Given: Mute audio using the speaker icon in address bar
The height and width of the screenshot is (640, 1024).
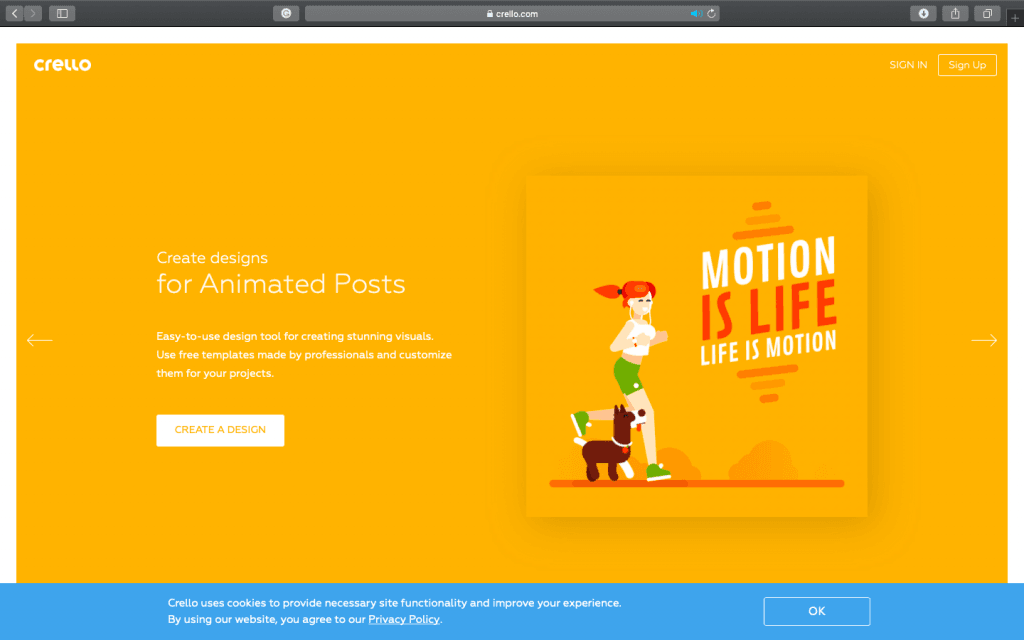Looking at the screenshot, I should pos(696,13).
